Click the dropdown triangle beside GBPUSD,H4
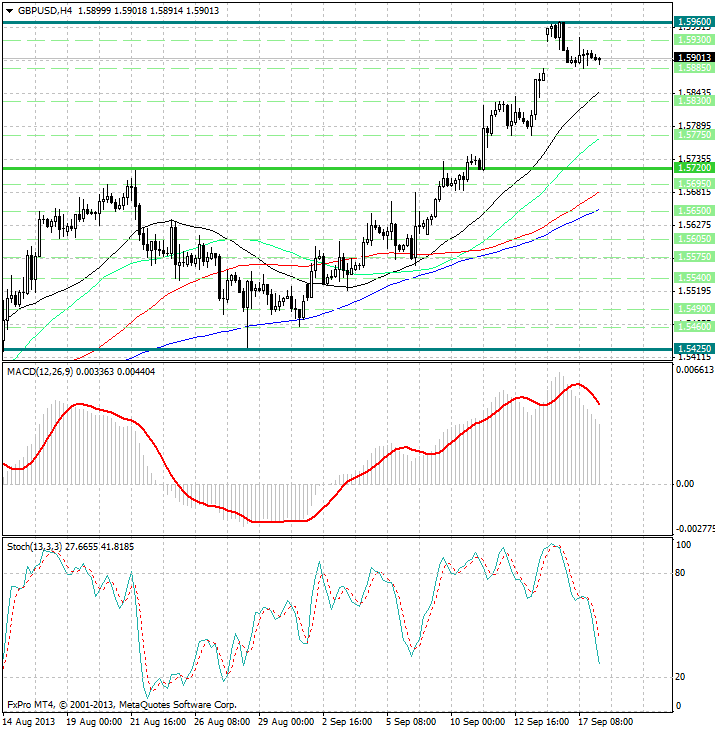This screenshot has height=730, width=715. (9, 10)
